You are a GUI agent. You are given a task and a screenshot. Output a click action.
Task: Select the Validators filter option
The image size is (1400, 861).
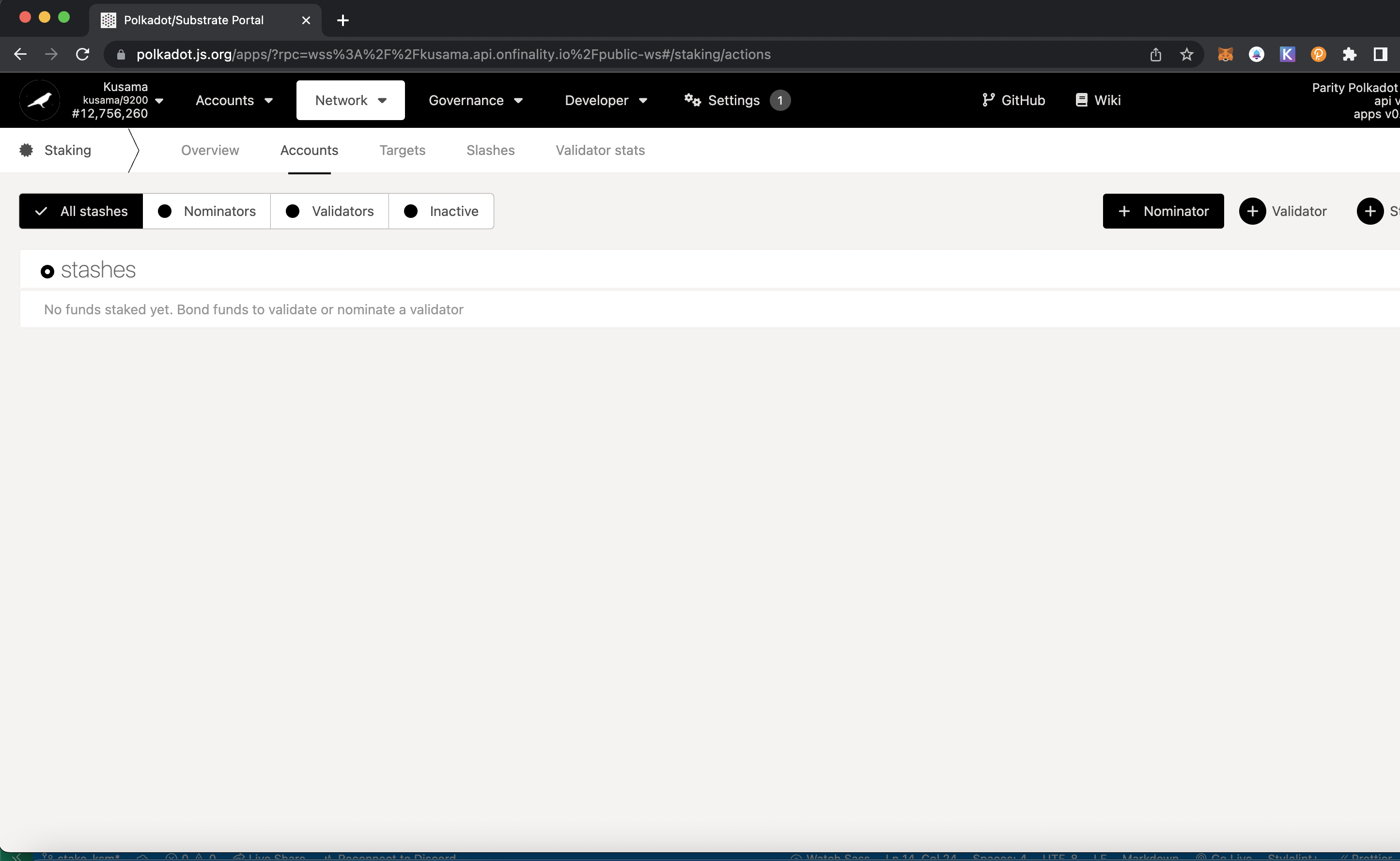click(330, 211)
